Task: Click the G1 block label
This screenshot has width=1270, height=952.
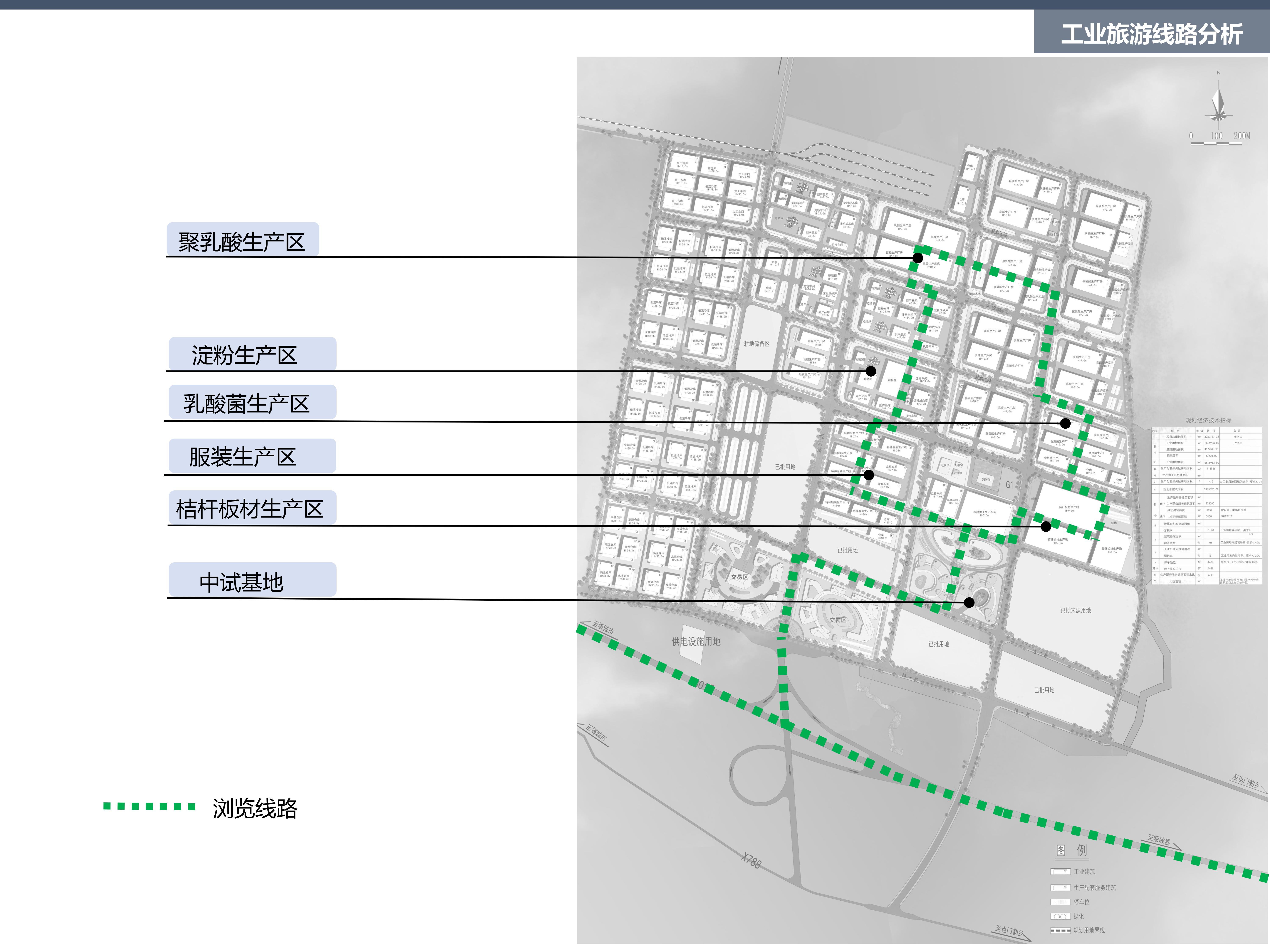Action: pyautogui.click(x=1009, y=485)
